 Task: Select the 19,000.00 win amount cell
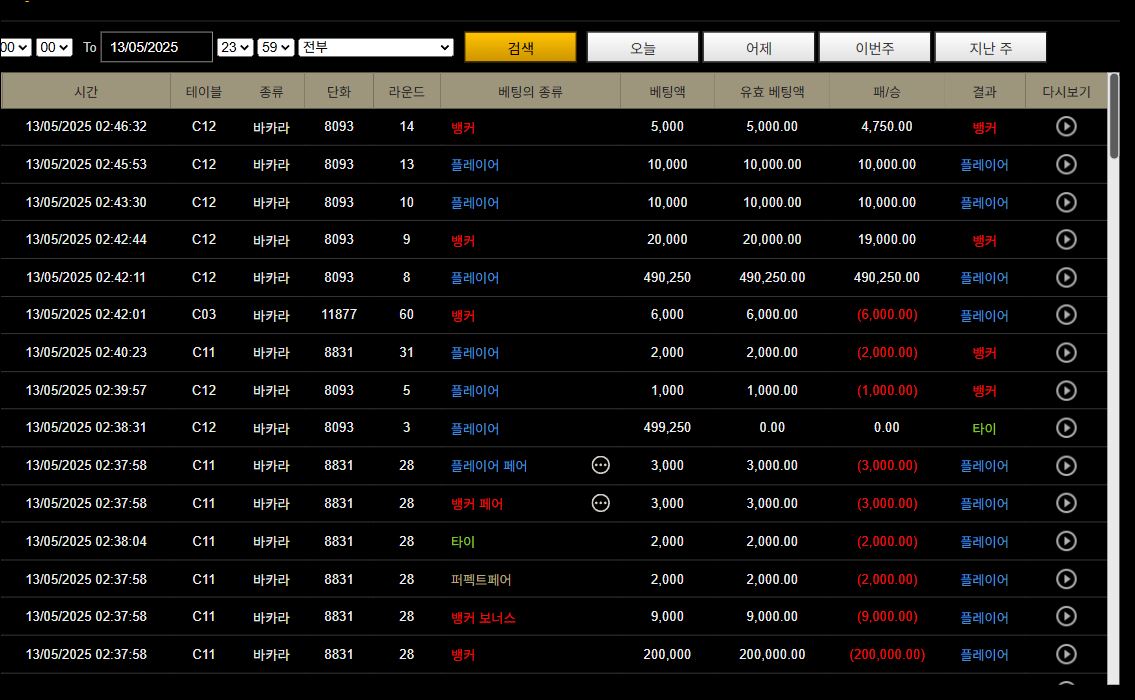(887, 240)
